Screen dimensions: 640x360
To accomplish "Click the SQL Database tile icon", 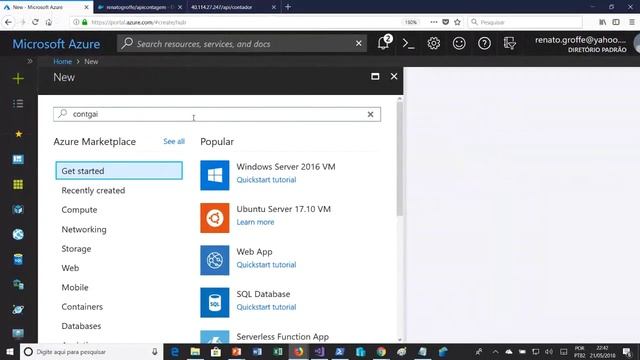I will [215, 302].
